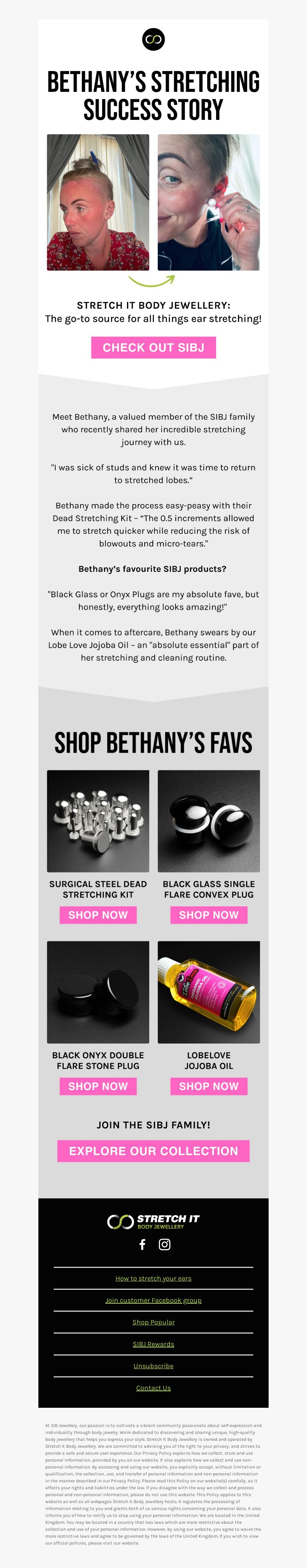Open the SIBJ Rewards link
This screenshot has width=307, height=1568.
[x=153, y=1344]
